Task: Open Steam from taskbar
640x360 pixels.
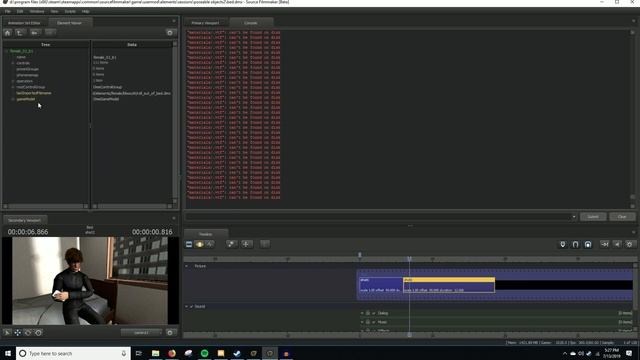Action: (x=237, y=353)
